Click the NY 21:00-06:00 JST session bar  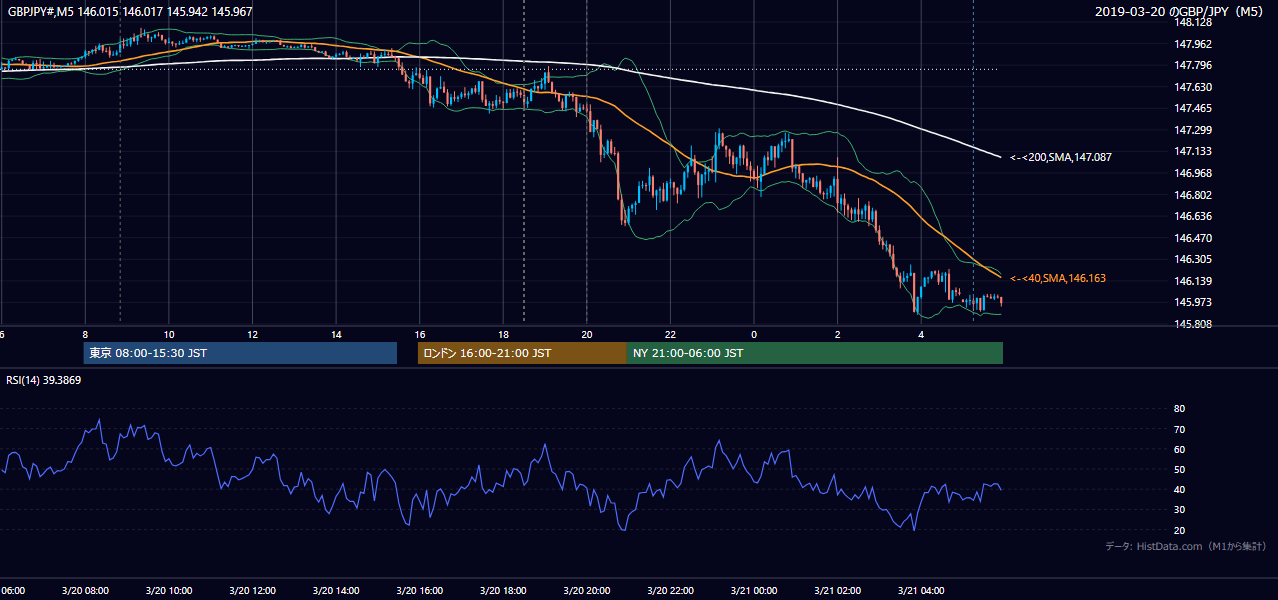815,353
